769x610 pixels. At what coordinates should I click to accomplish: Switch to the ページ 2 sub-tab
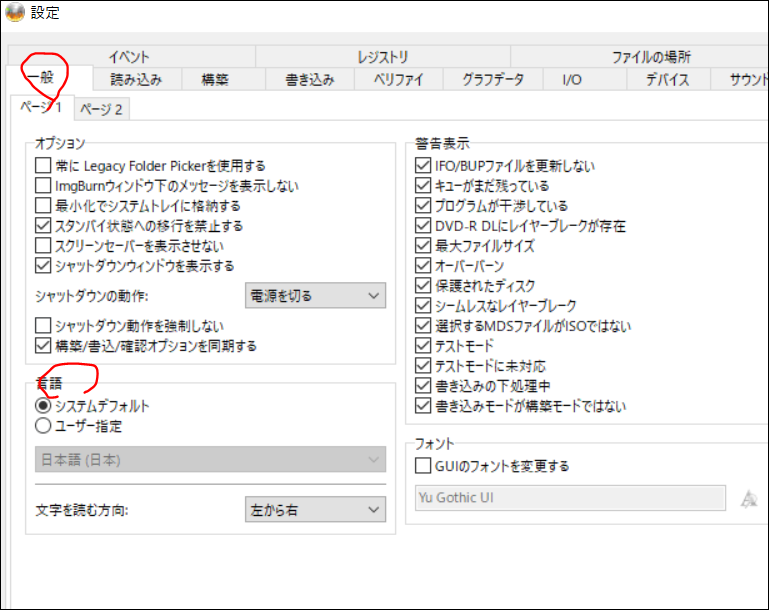pos(102,109)
